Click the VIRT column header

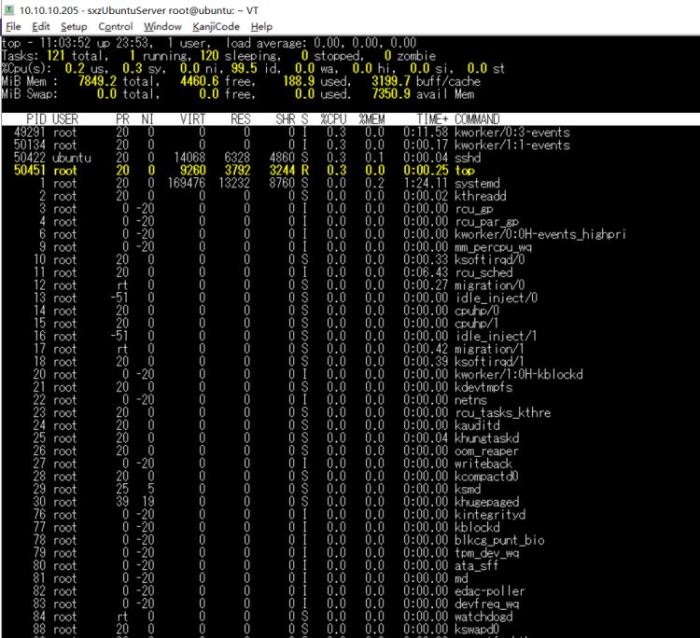click(193, 119)
